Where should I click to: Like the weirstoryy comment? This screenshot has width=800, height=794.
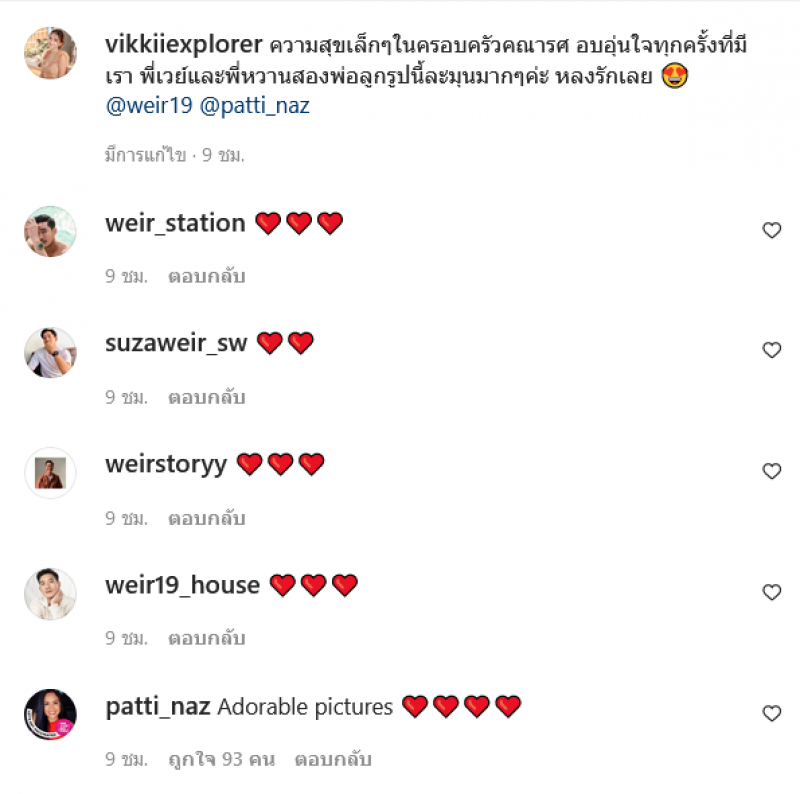[x=771, y=471]
